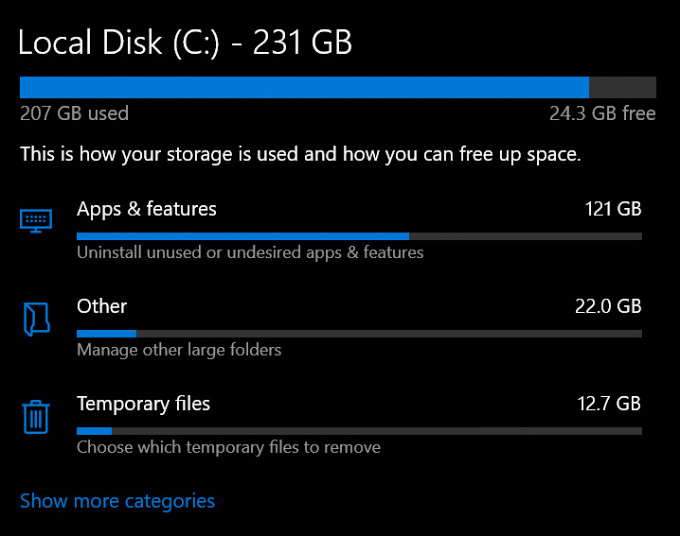Click "Uninstall unused or undesired apps & features"

pos(250,253)
